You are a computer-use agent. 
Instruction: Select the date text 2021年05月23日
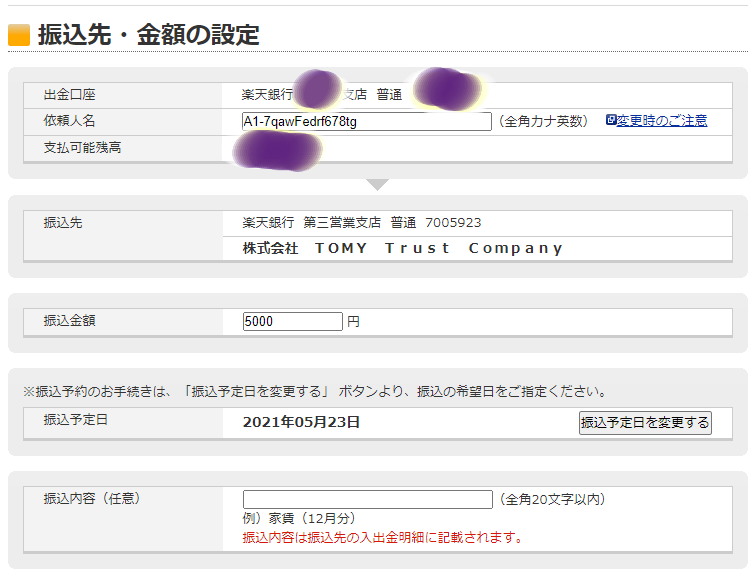[x=301, y=422]
